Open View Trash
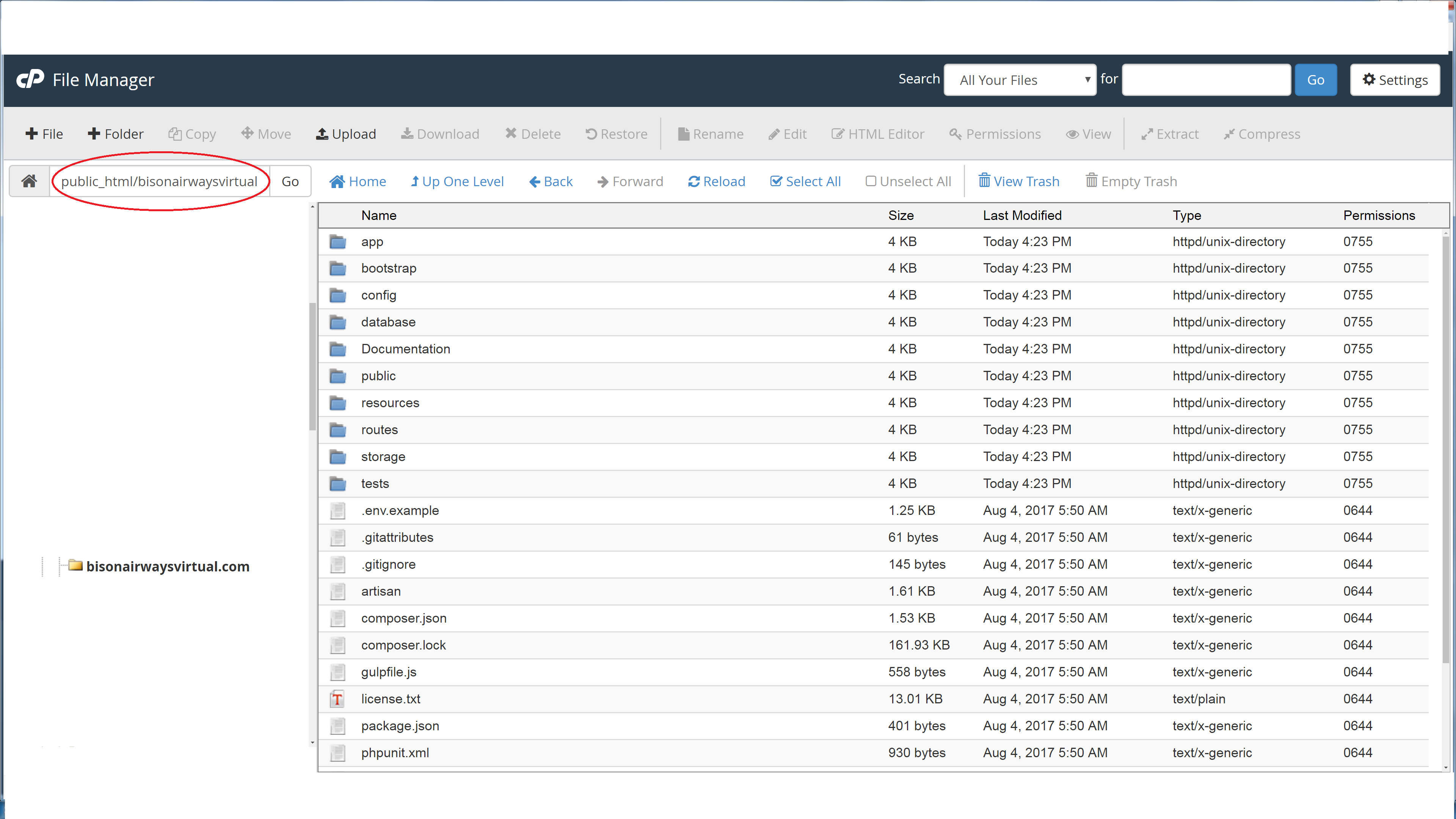 [x=1018, y=182]
